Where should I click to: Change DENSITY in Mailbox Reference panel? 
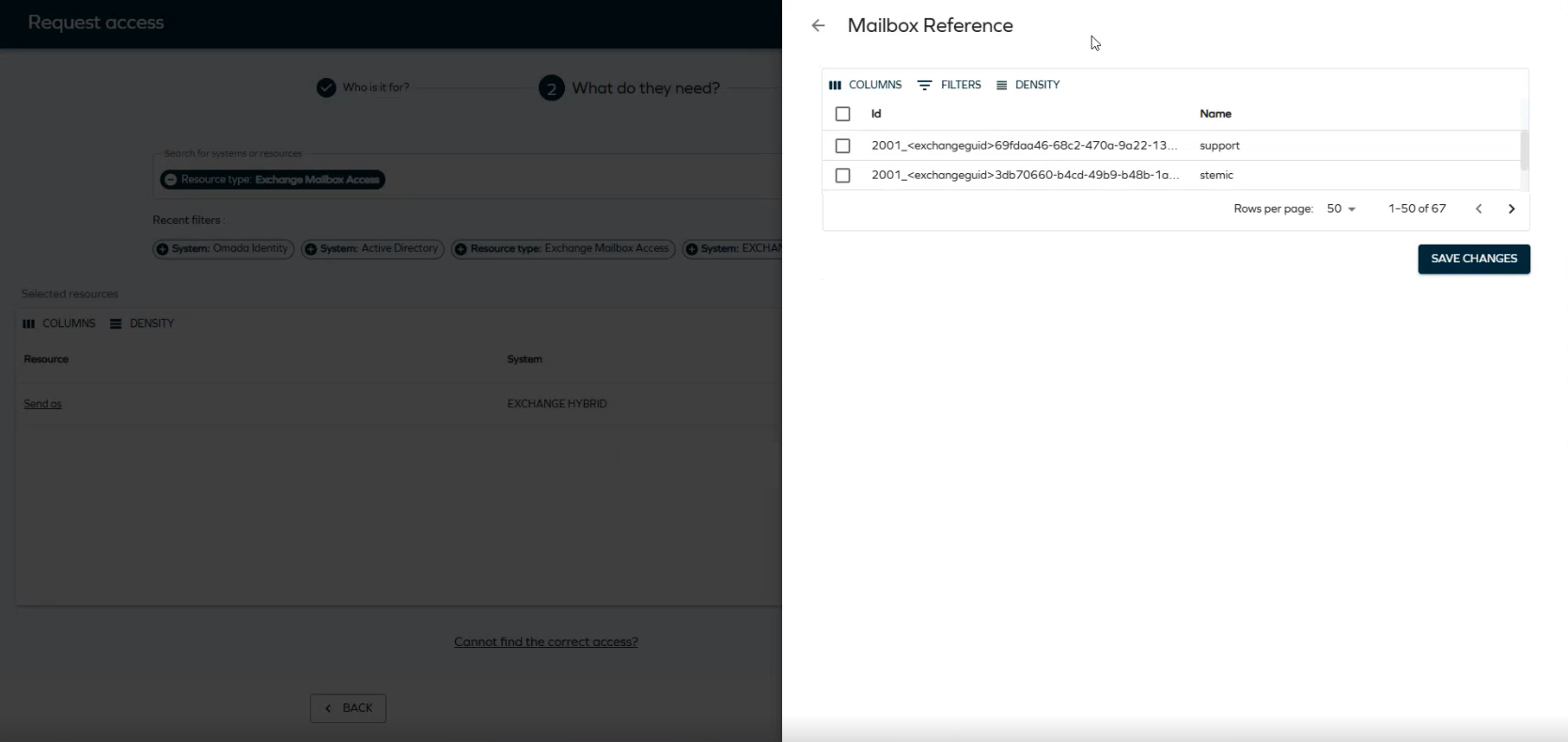[x=1027, y=85]
